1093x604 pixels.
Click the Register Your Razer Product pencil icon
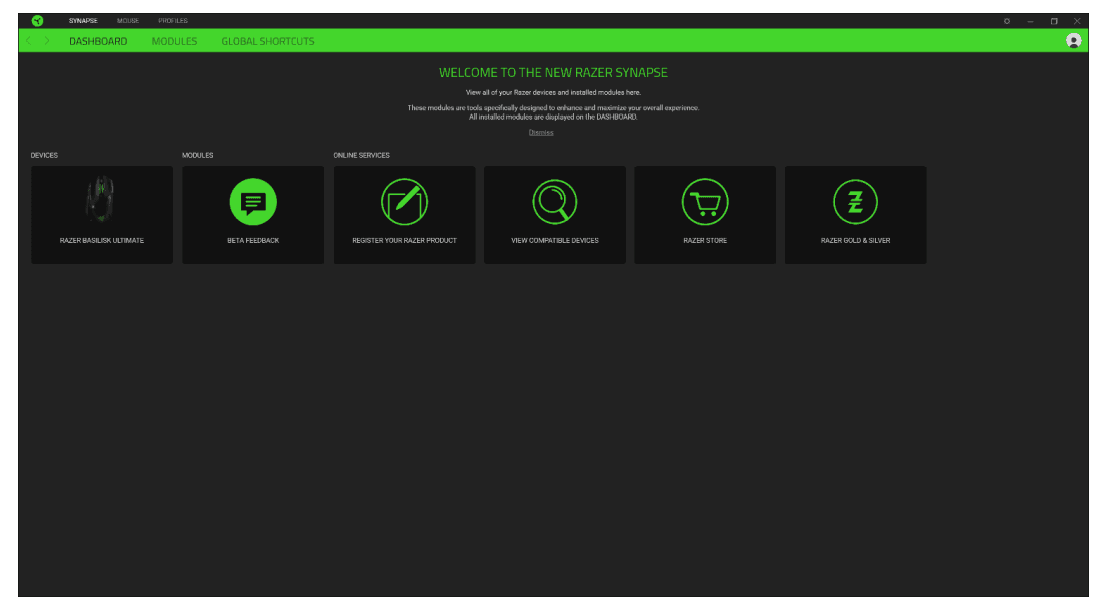pyautogui.click(x=404, y=200)
